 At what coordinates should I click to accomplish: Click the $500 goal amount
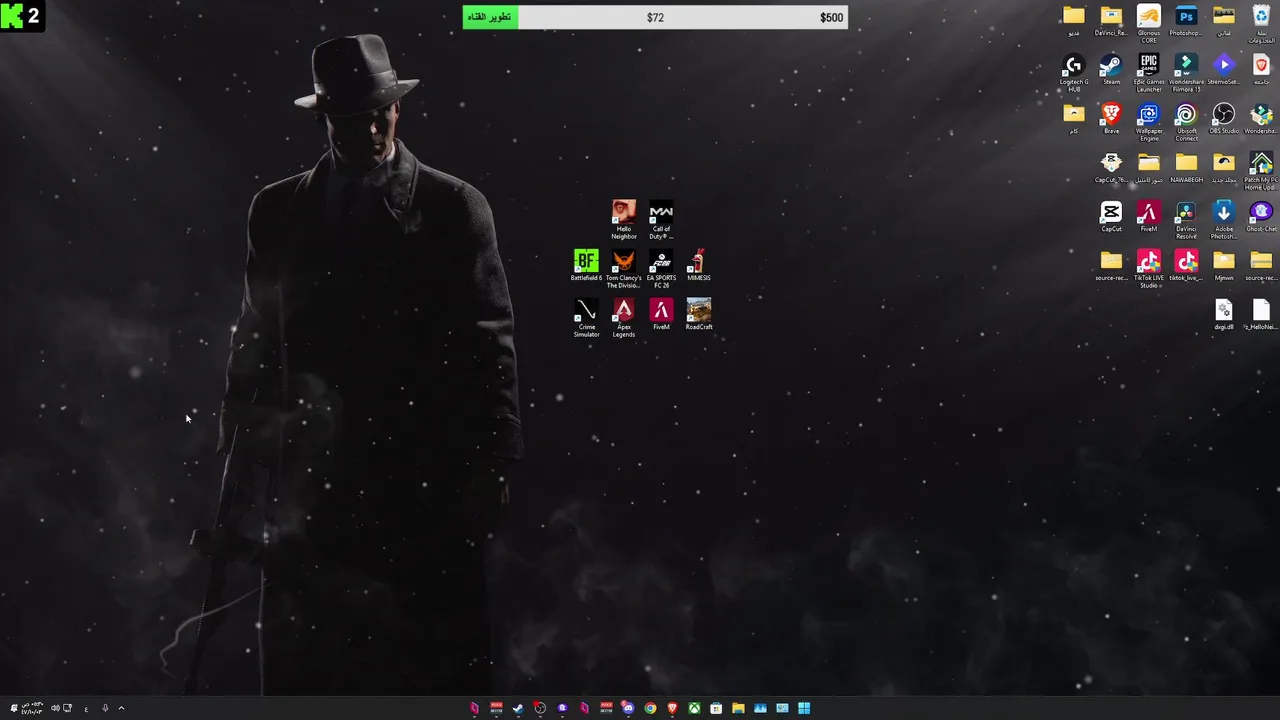coord(831,17)
